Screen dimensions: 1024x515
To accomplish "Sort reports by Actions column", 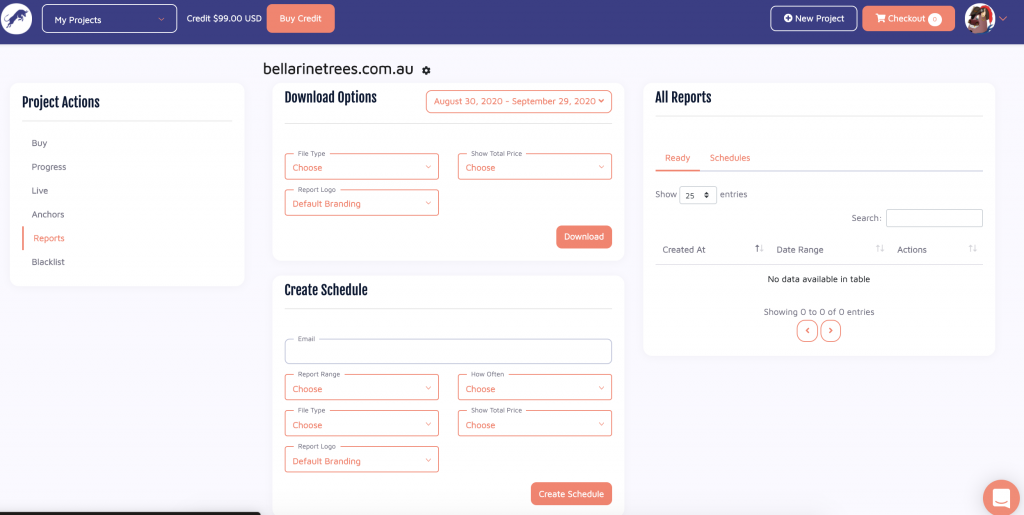I will [x=972, y=249].
